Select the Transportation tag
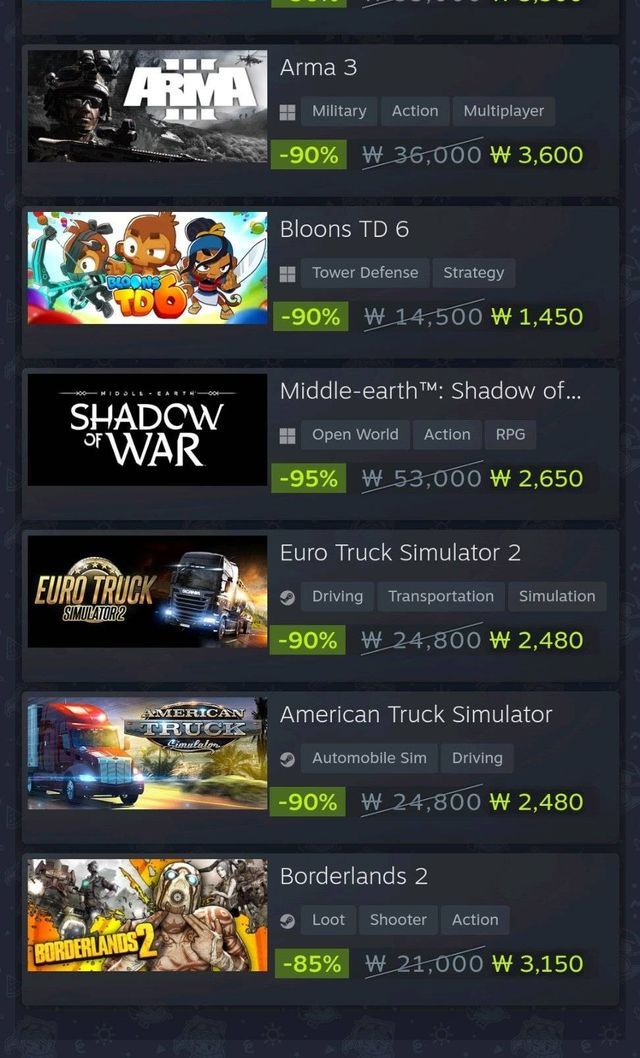 (x=441, y=596)
